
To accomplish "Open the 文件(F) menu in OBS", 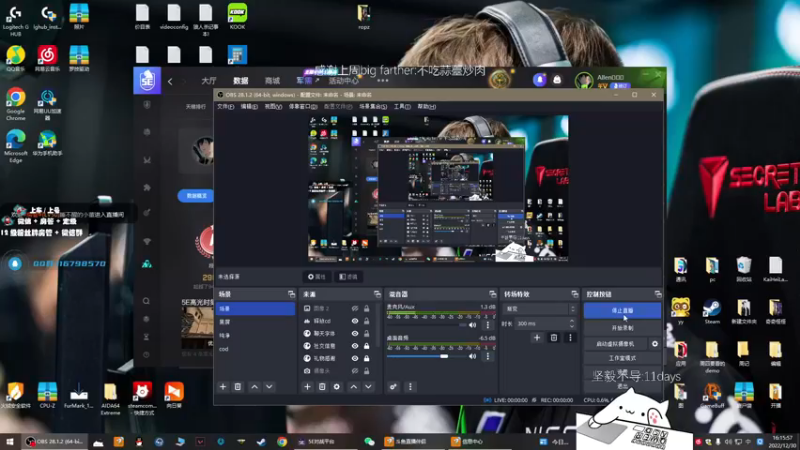I will (x=226, y=107).
